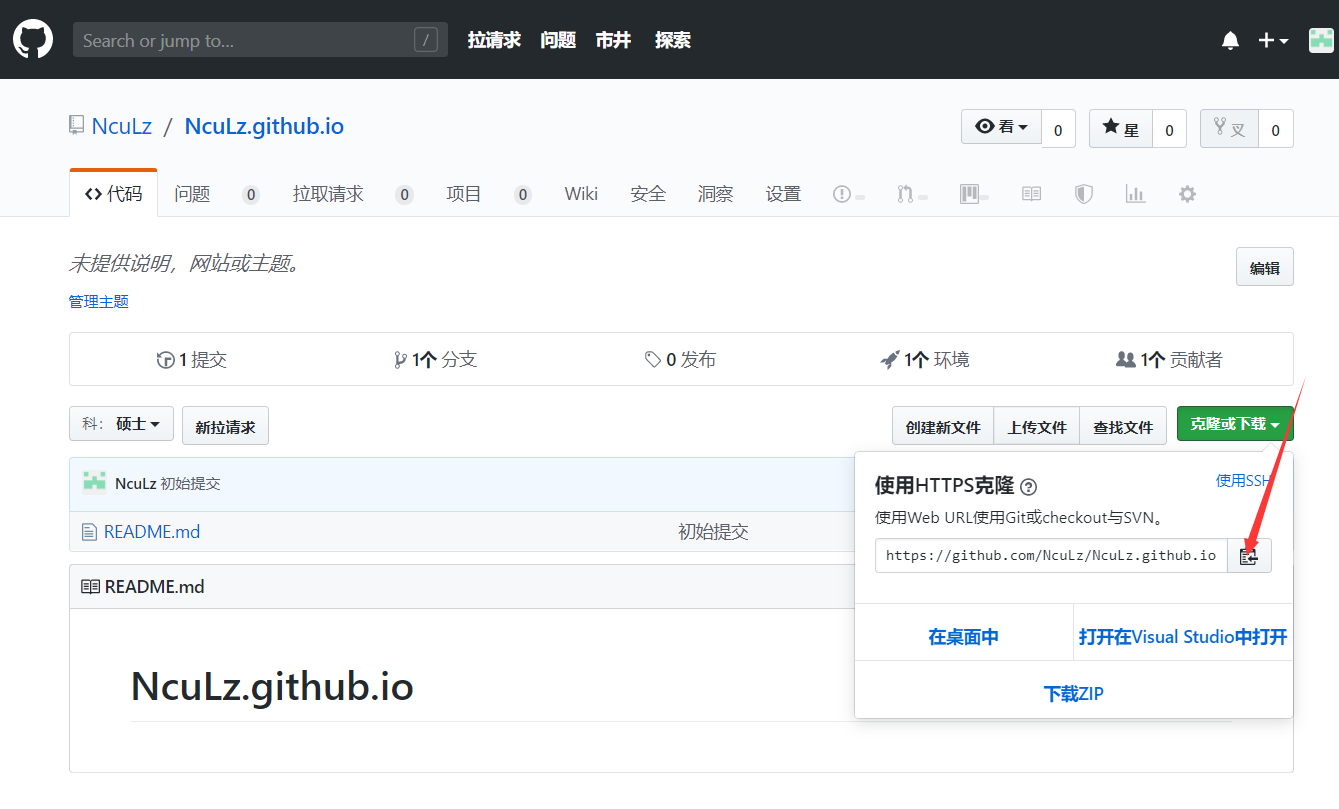
Task: View the 1个 分支 branches
Action: tap(435, 359)
